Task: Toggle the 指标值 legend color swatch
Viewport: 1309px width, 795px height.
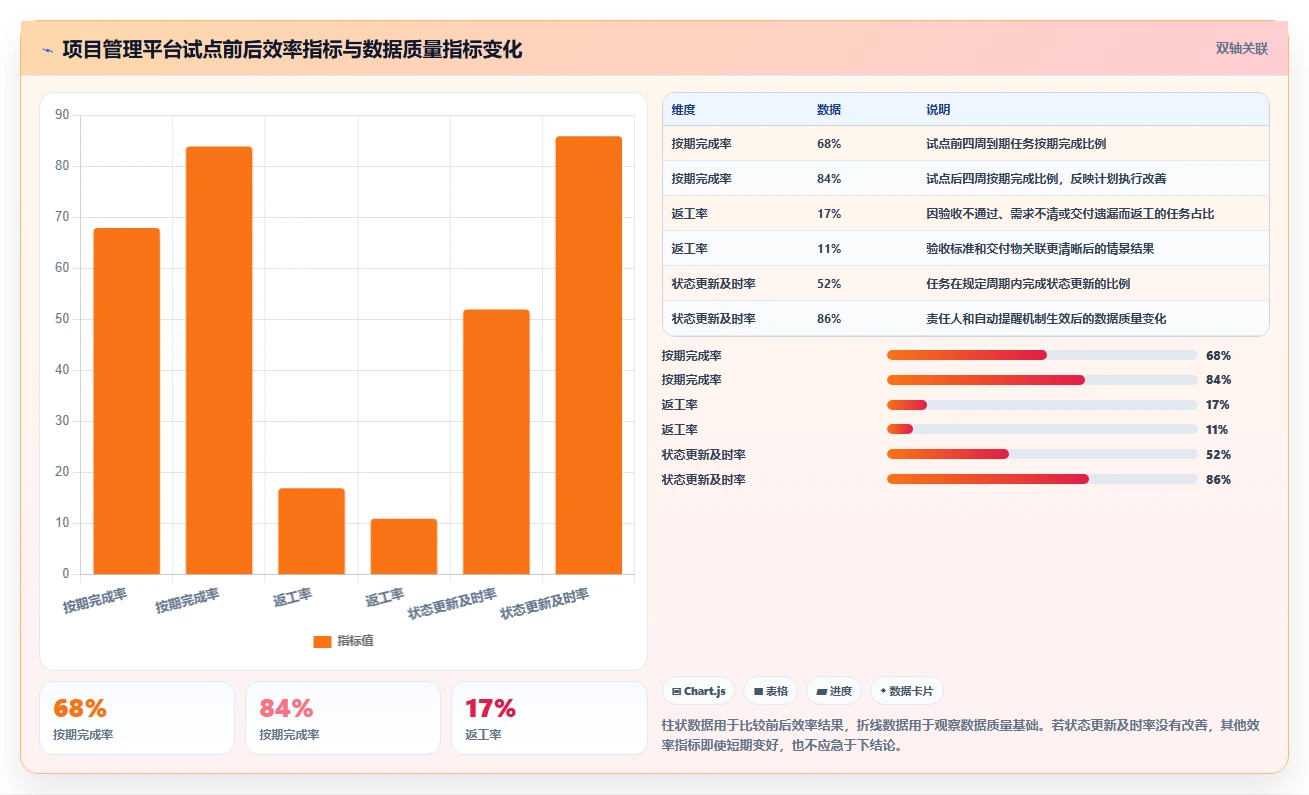Action: [322, 642]
